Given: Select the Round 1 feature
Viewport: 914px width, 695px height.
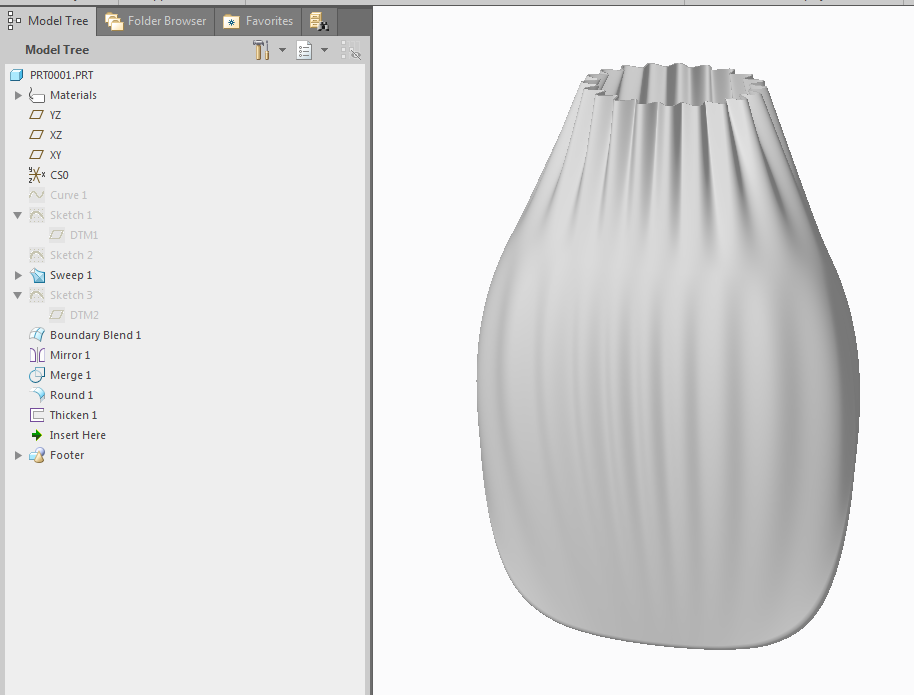Looking at the screenshot, I should pyautogui.click(x=71, y=395).
